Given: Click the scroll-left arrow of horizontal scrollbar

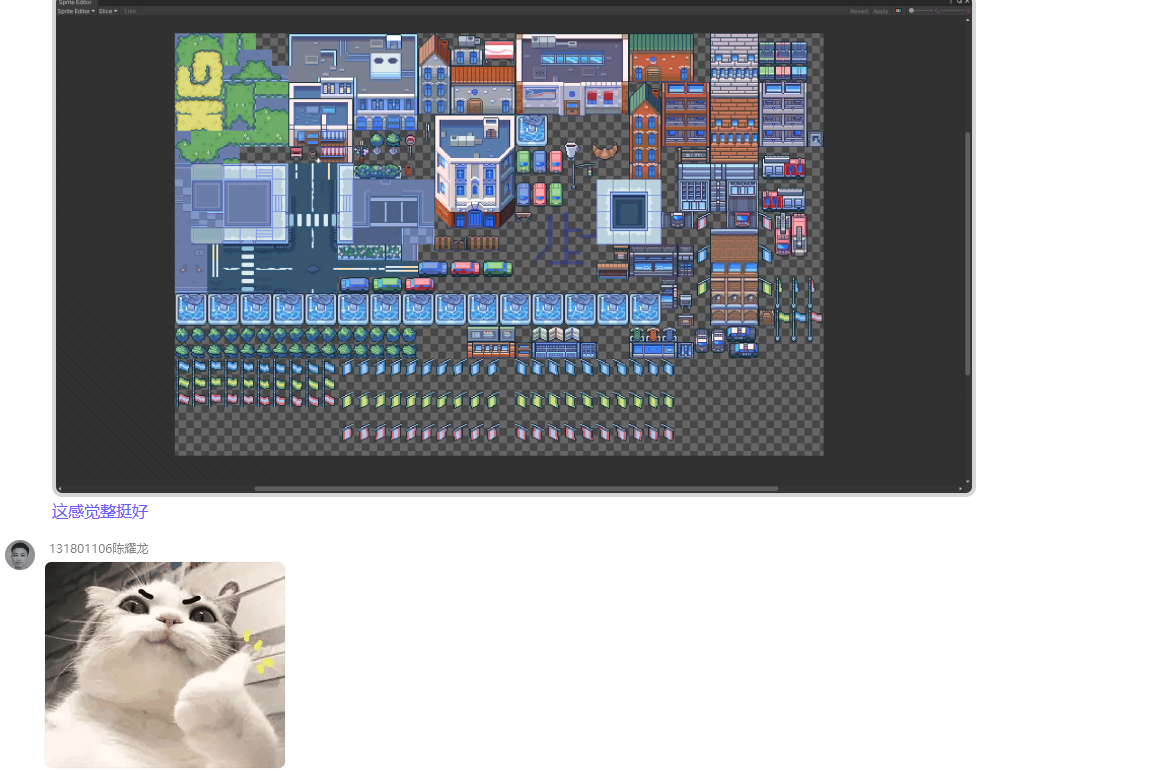Looking at the screenshot, I should pyautogui.click(x=60, y=489).
